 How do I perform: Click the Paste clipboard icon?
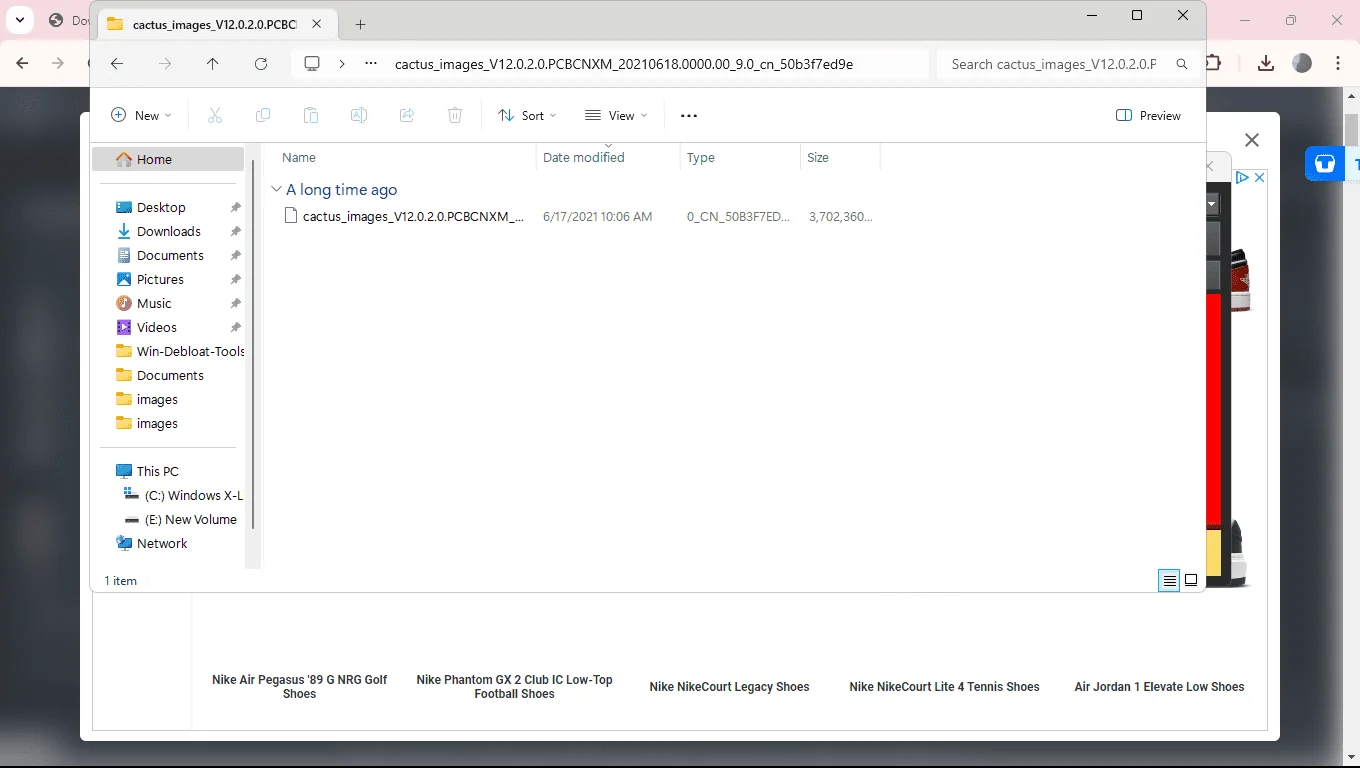[x=311, y=116]
